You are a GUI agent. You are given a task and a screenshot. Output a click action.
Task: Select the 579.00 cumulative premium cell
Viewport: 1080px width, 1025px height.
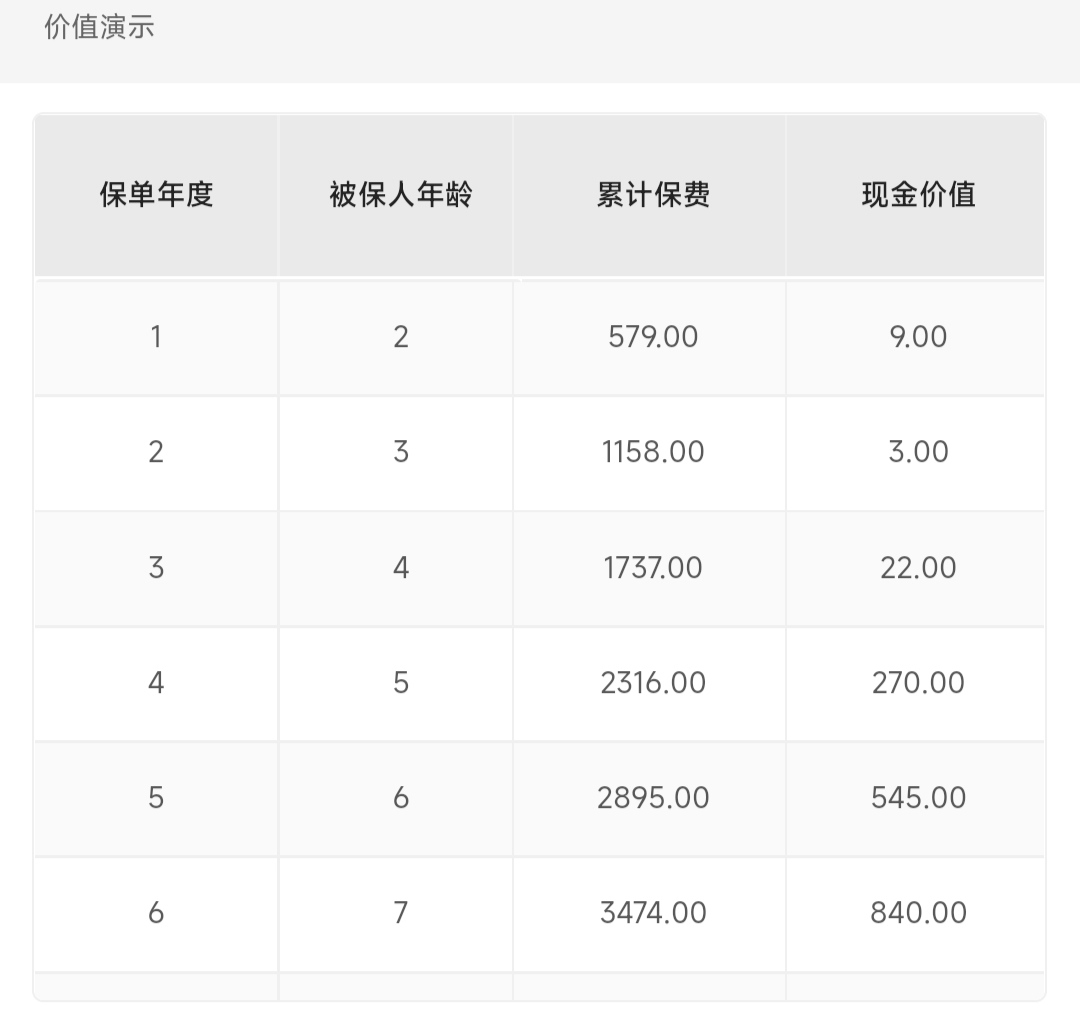pos(653,338)
